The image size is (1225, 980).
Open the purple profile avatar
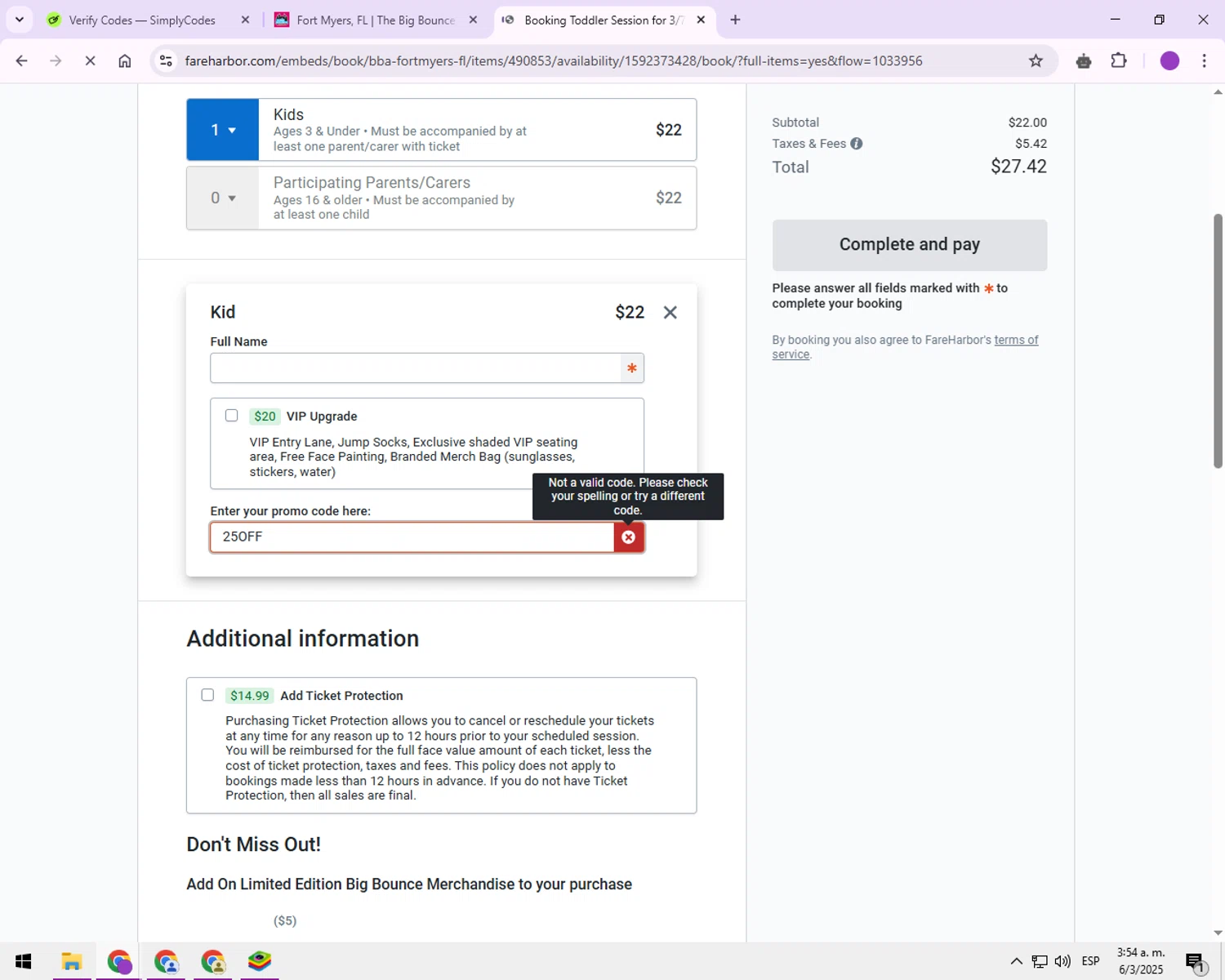pos(1169,60)
